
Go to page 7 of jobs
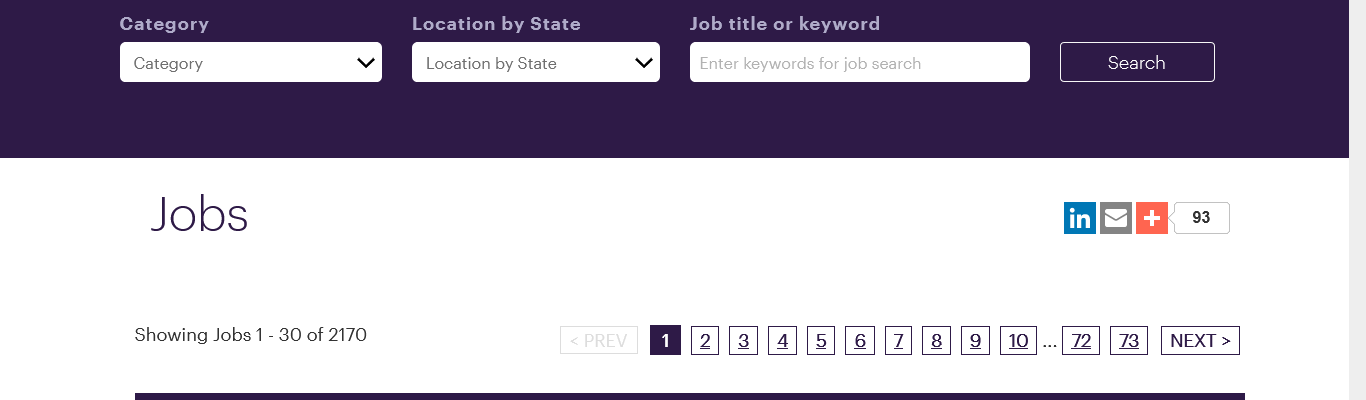898,341
